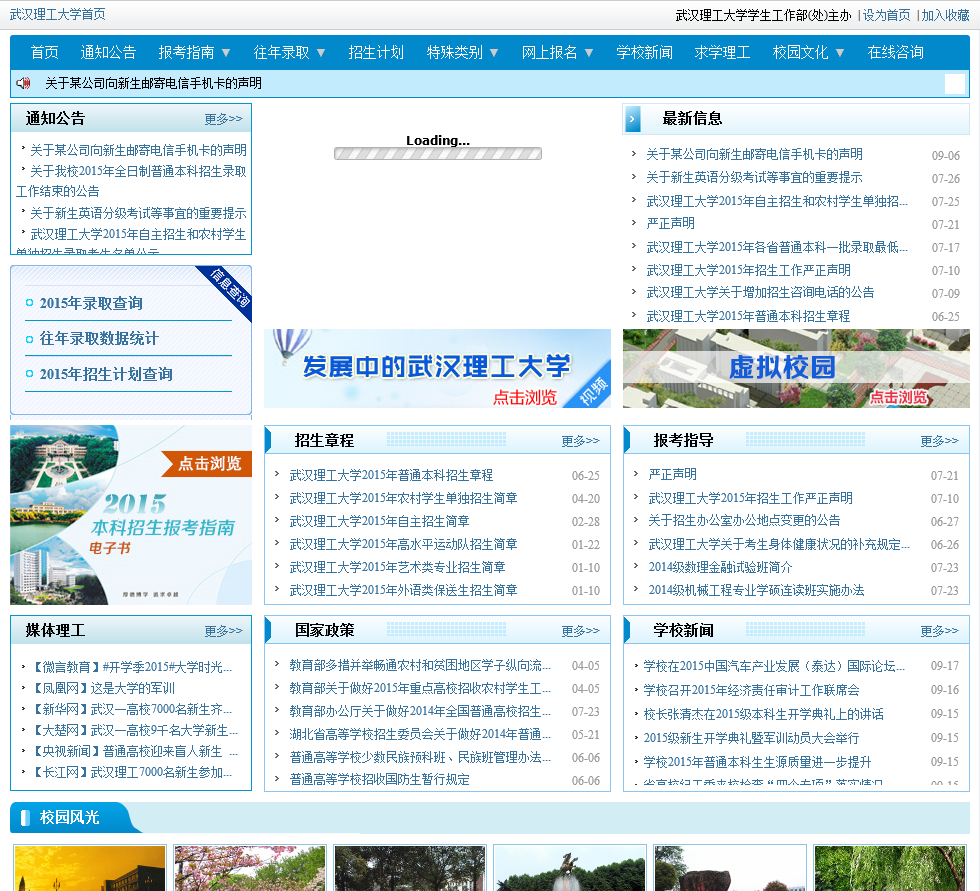This screenshot has width=980, height=891.
Task: Open the 学校新闻 navigation item
Action: tap(644, 52)
